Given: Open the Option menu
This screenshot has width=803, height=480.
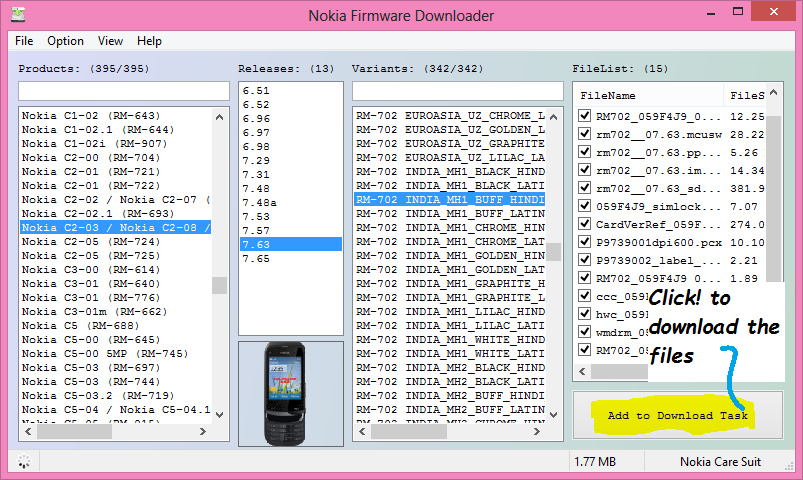Looking at the screenshot, I should [x=65, y=41].
